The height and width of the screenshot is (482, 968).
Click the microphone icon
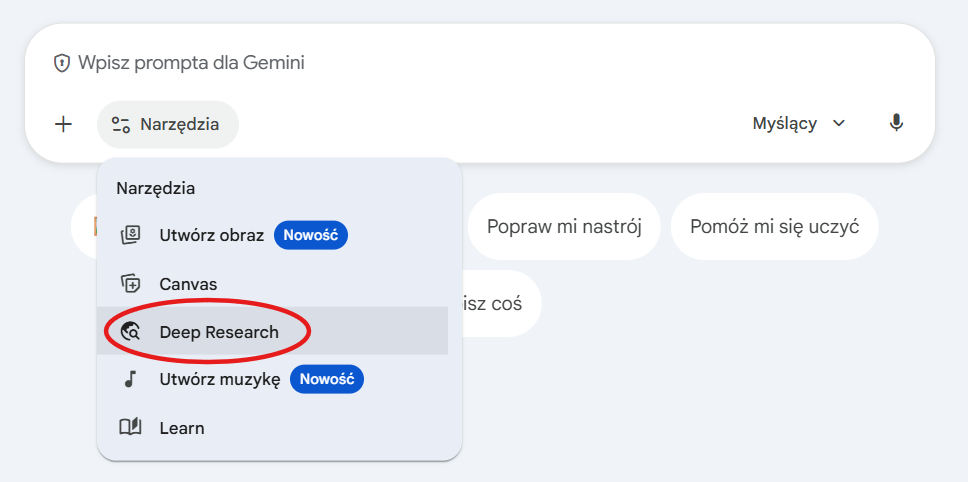pyautogui.click(x=896, y=123)
